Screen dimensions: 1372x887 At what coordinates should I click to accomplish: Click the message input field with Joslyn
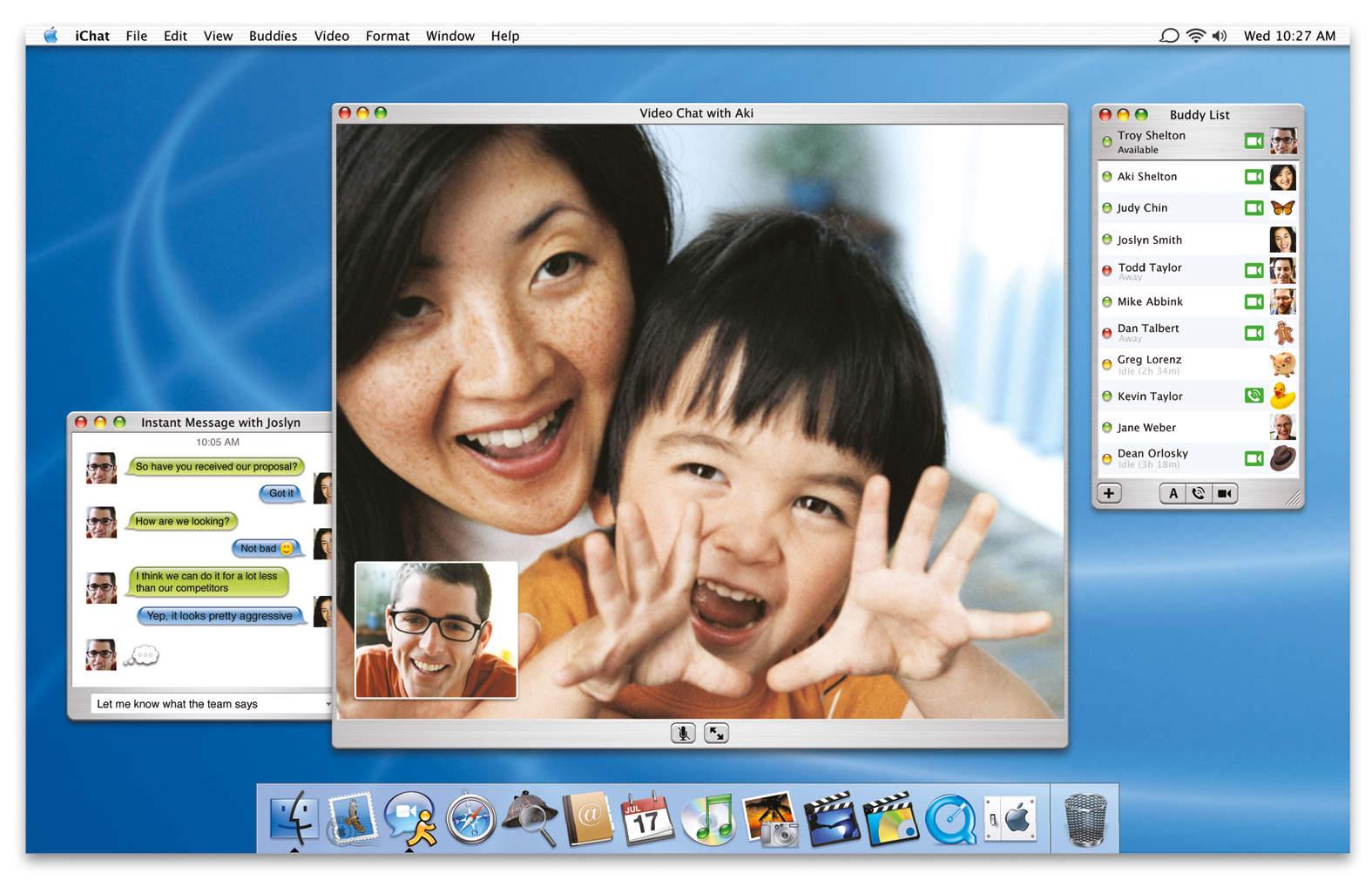click(x=212, y=704)
